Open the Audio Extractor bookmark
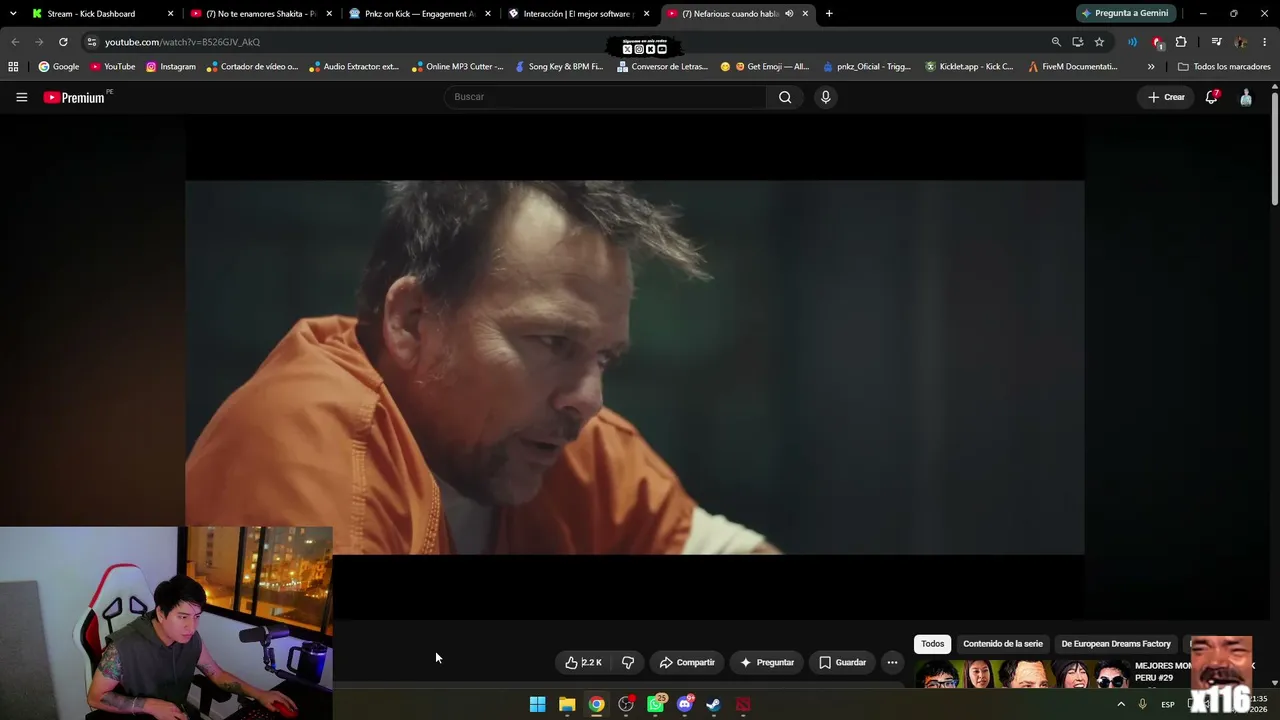This screenshot has width=1280, height=720. 355,67
